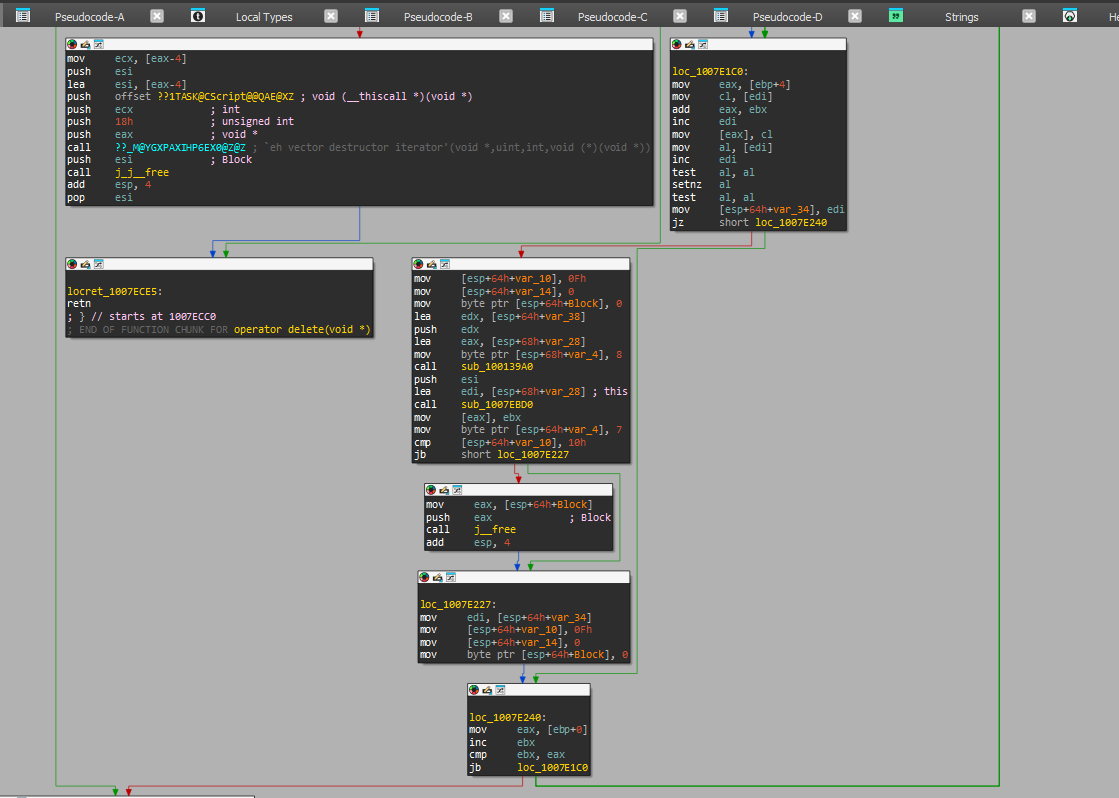
Task: Click the '??_M@YGXPAXIHP6EX0@Z@Z' call symbol
Action: 181,148
